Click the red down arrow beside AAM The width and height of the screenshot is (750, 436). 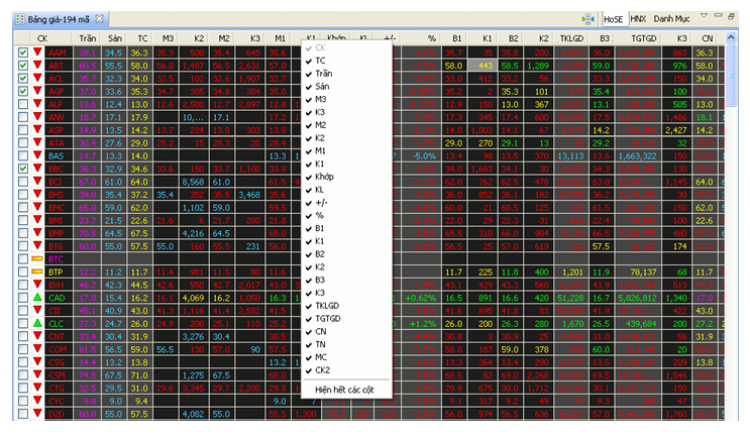pos(37,52)
